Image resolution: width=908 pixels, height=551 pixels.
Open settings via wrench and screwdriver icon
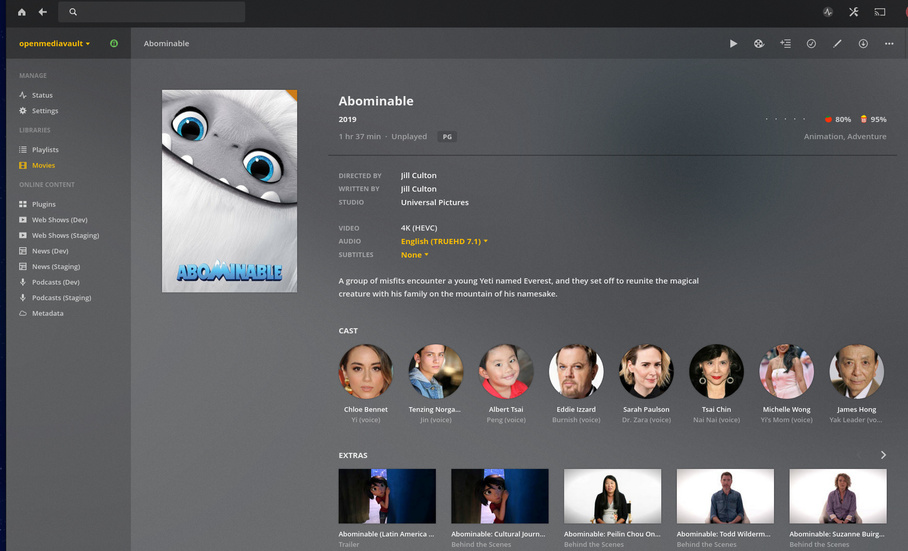[854, 12]
